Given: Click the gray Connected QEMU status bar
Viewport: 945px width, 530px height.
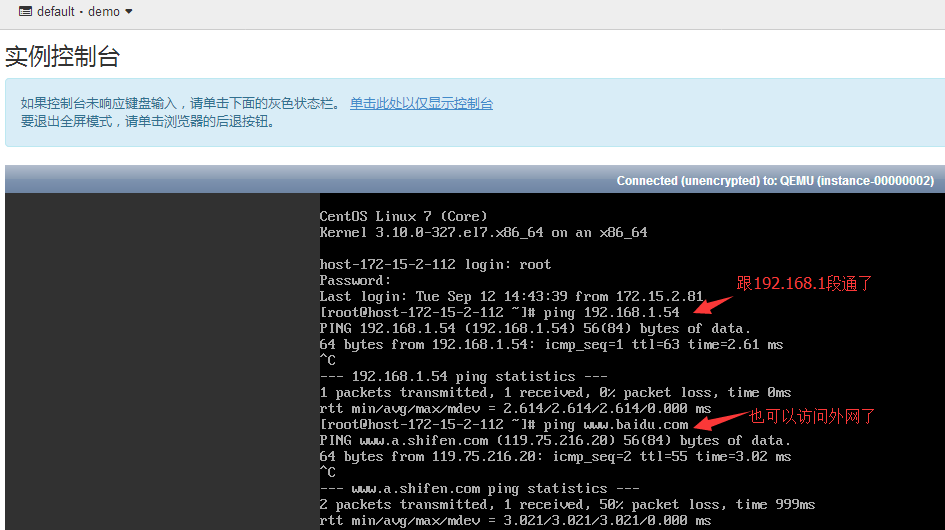Looking at the screenshot, I should tap(474, 180).
